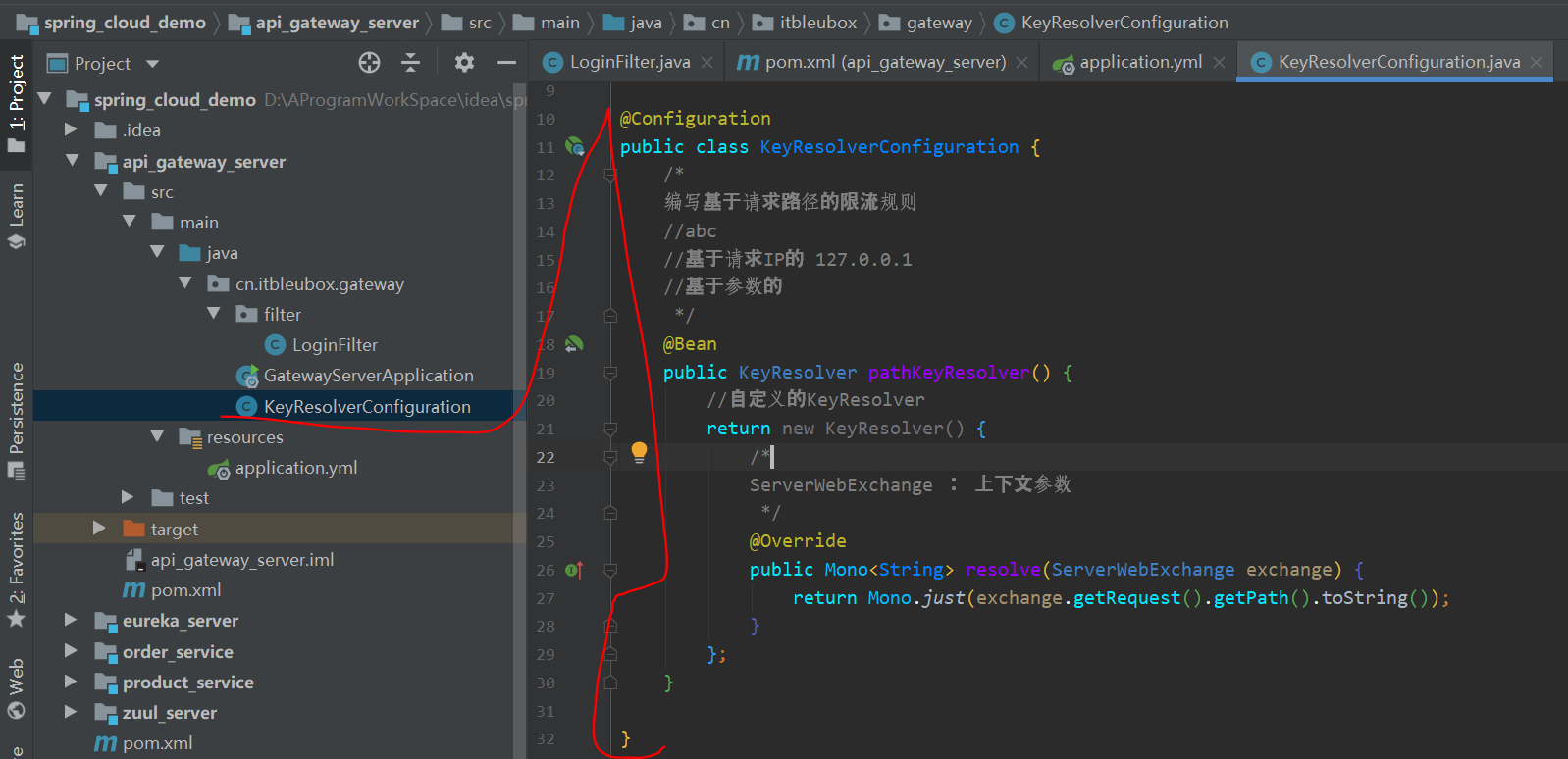The image size is (1568, 759).
Task: Expand the zuul_server module
Action: [x=71, y=712]
